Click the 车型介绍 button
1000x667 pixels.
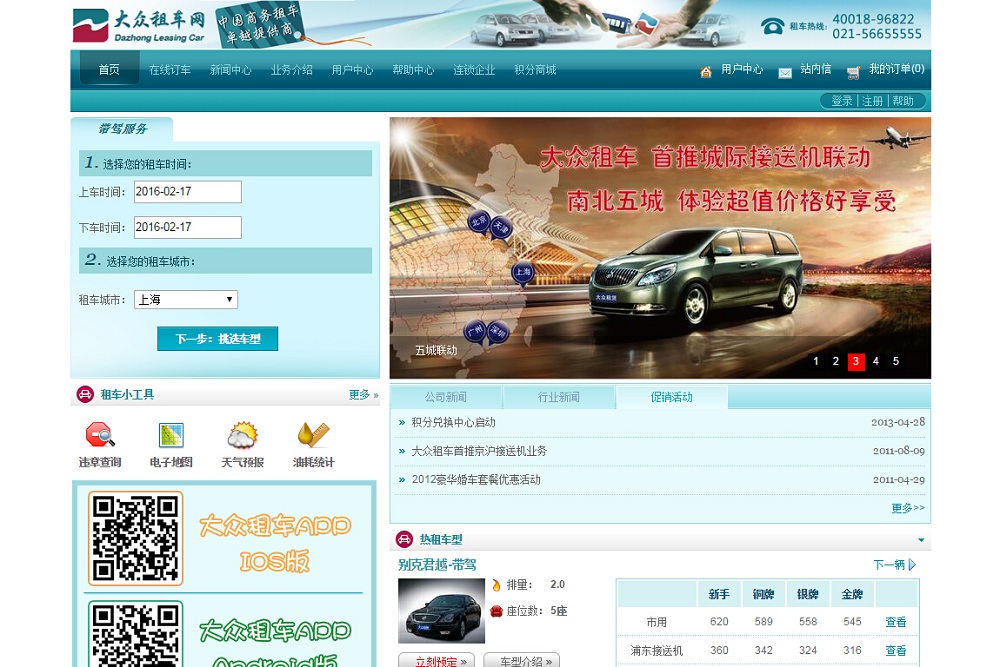click(x=522, y=661)
